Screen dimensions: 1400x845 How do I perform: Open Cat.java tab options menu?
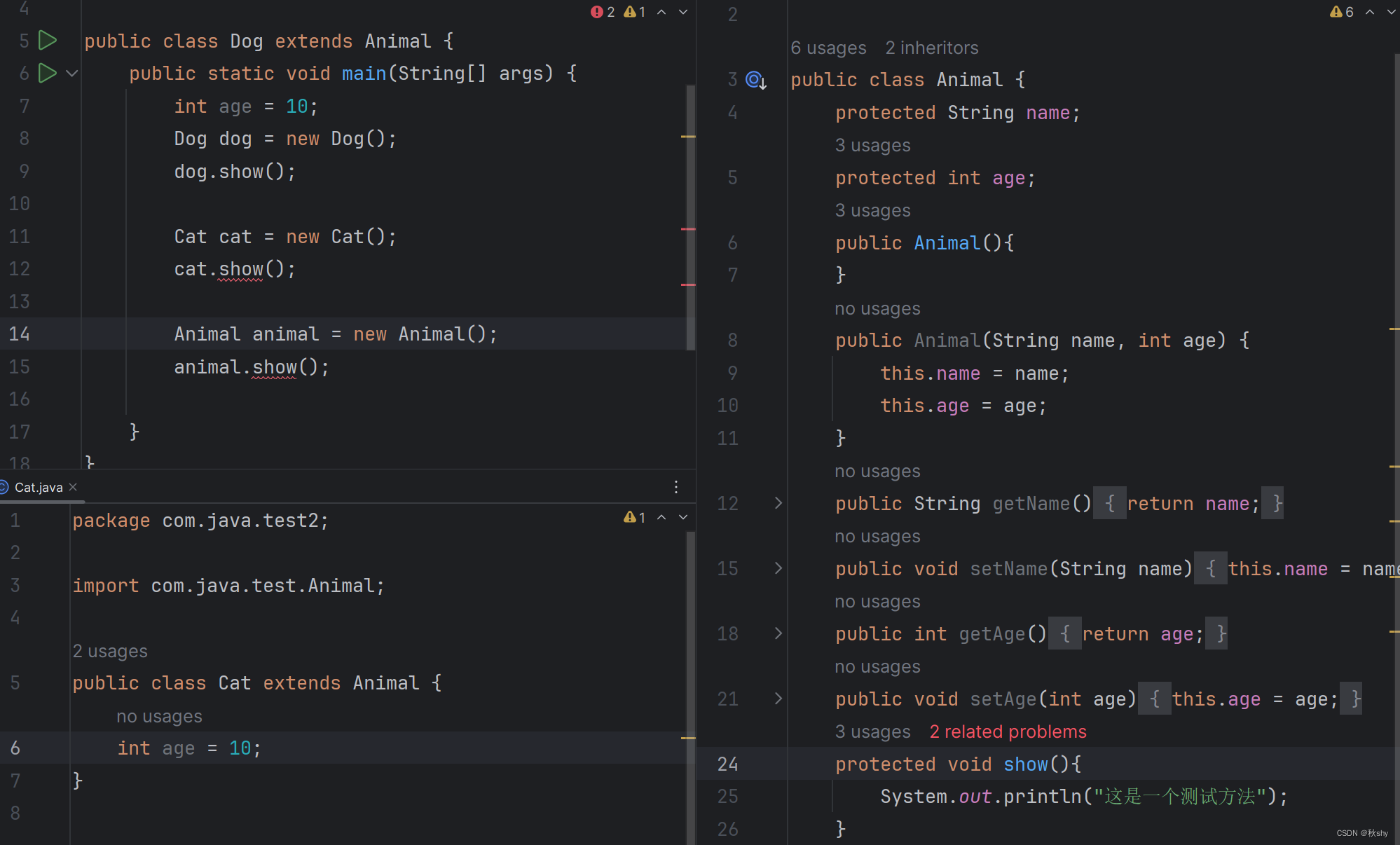(676, 487)
